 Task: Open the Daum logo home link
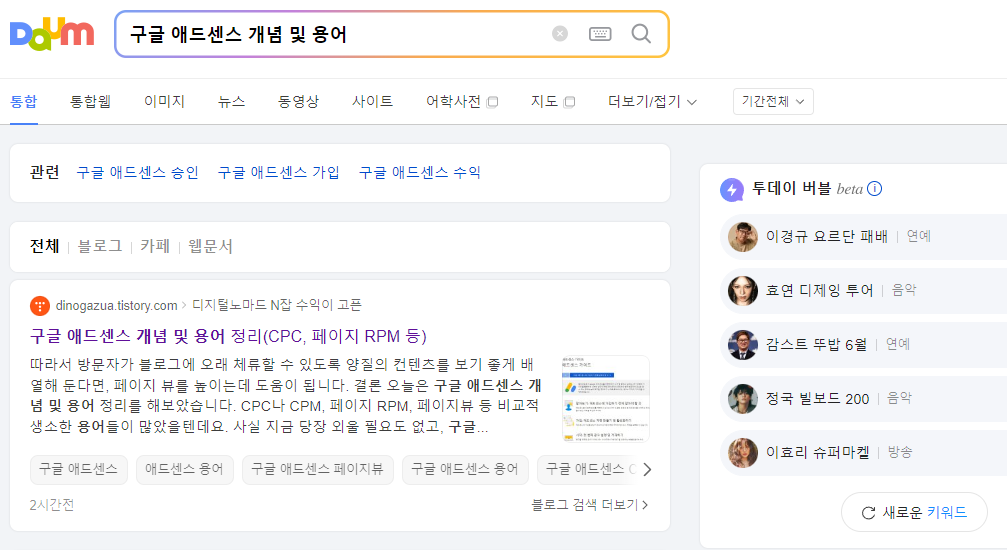[x=52, y=35]
